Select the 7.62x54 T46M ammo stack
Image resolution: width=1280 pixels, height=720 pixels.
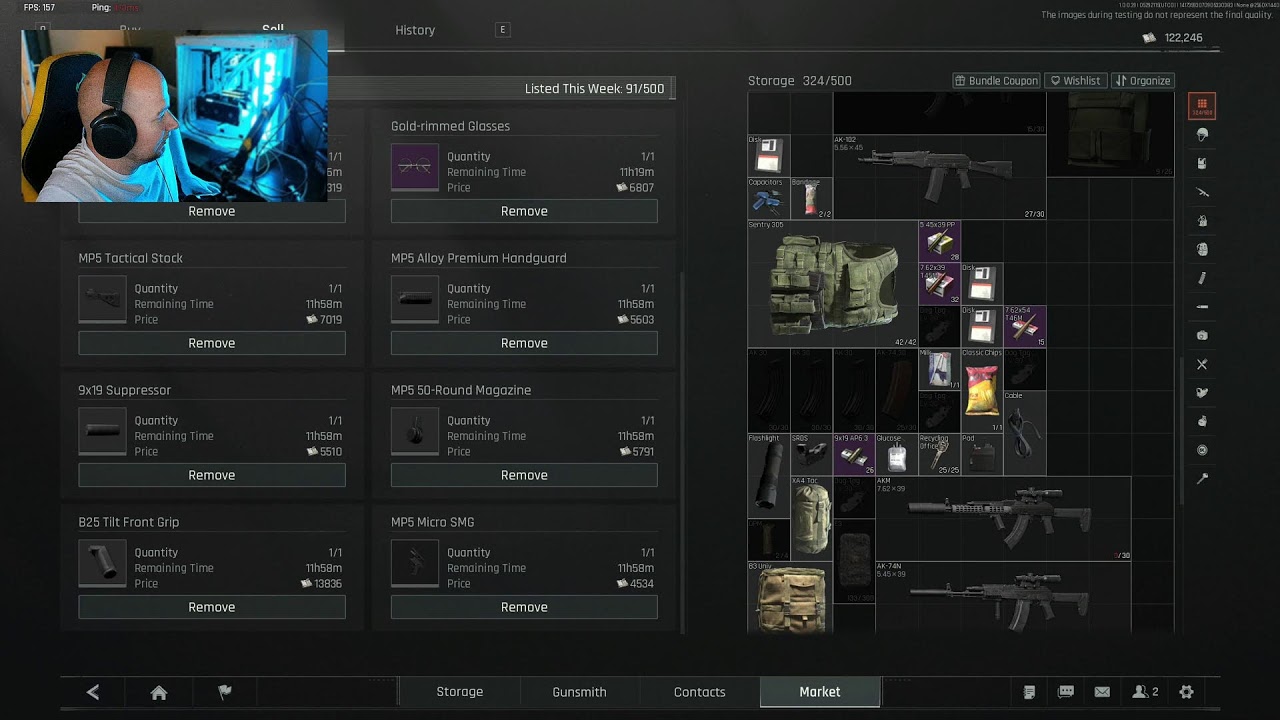[1025, 326]
